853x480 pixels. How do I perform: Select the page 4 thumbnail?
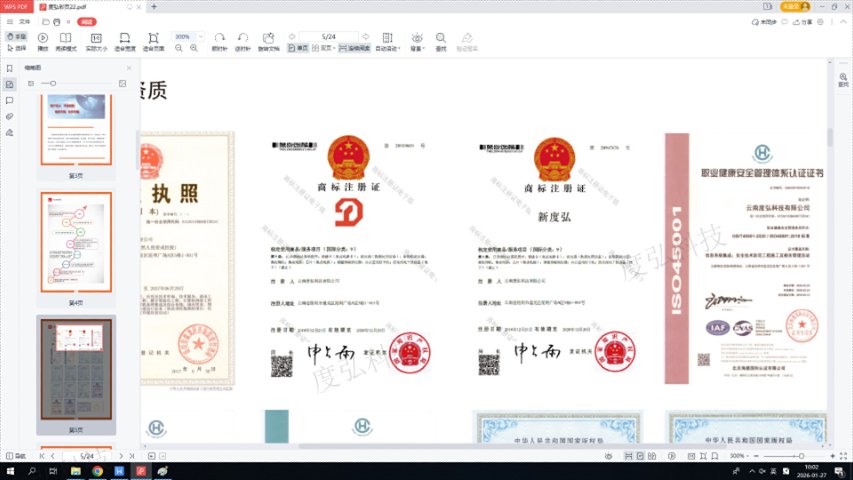click(76, 242)
